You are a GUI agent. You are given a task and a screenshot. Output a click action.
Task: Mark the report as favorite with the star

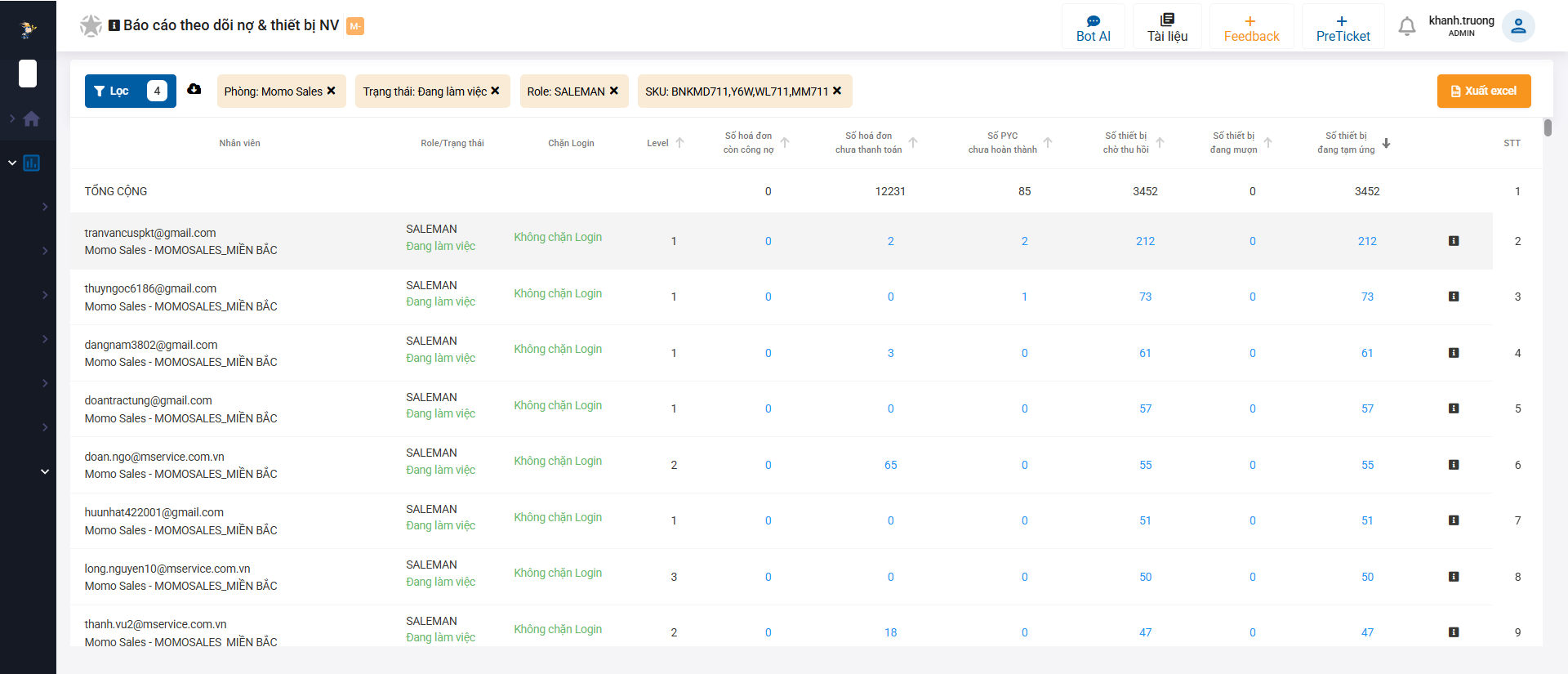click(x=91, y=25)
